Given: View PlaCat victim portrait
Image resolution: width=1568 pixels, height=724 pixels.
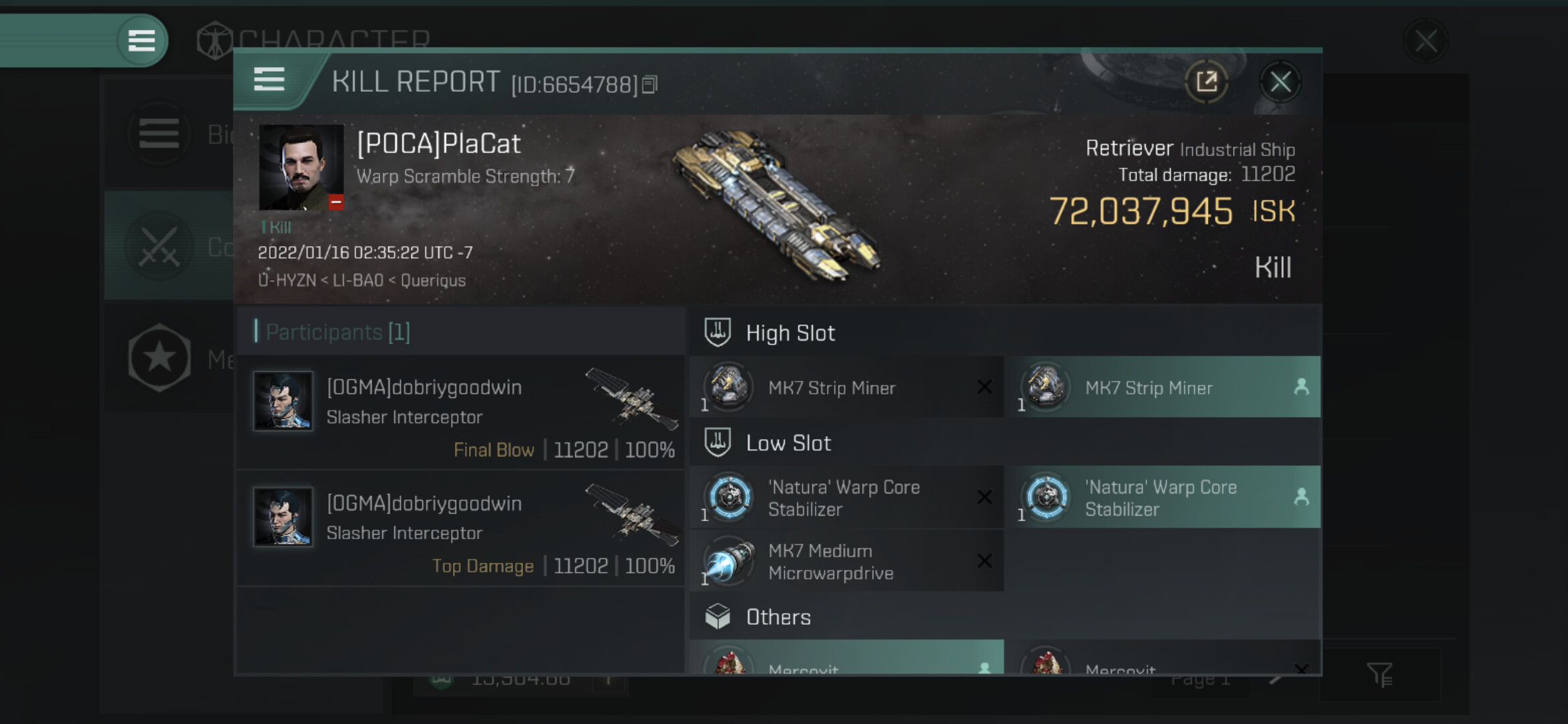Looking at the screenshot, I should (301, 167).
